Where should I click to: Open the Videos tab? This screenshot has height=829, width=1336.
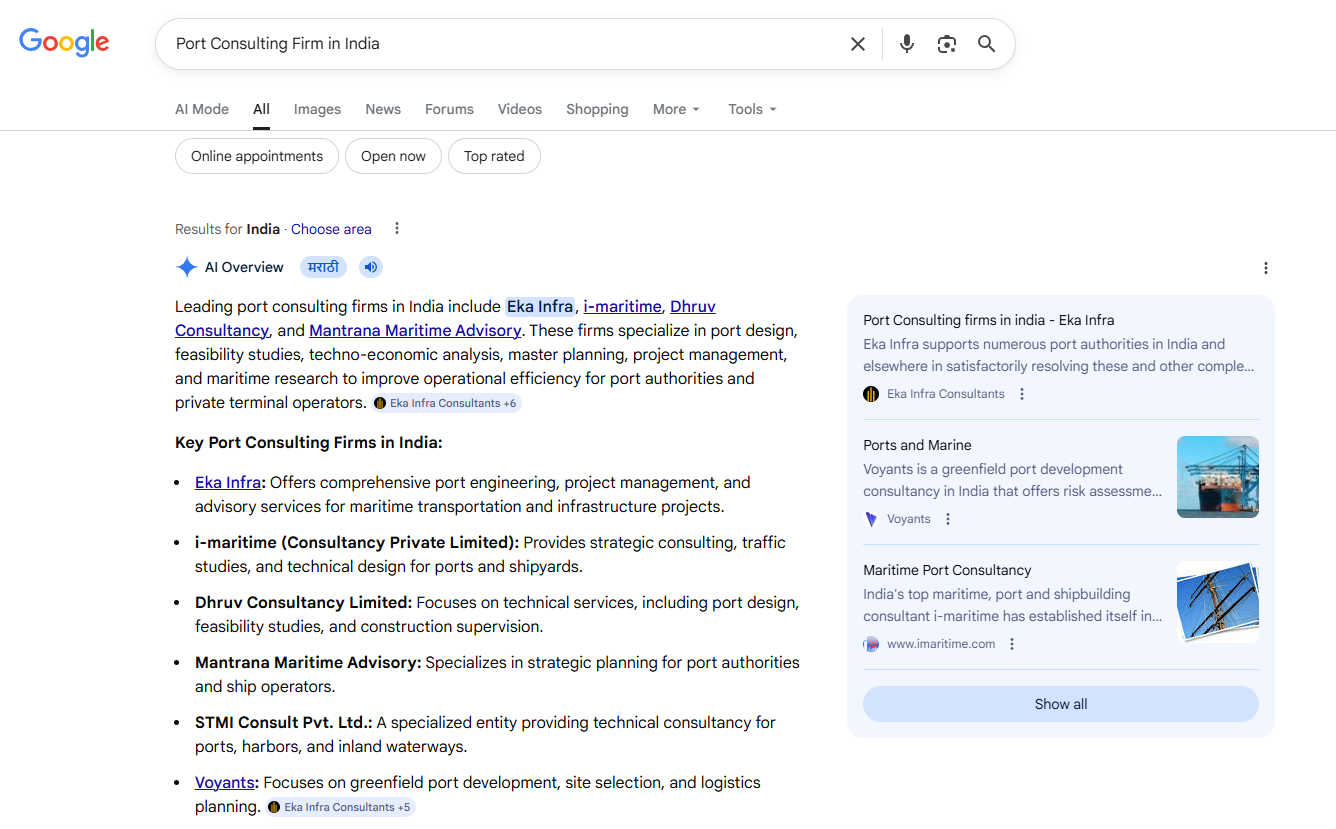point(520,109)
